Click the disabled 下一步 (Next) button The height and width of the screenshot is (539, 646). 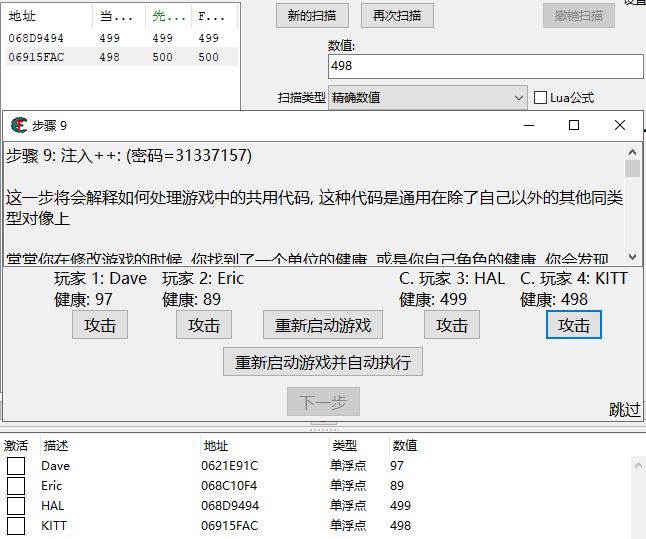tap(323, 401)
